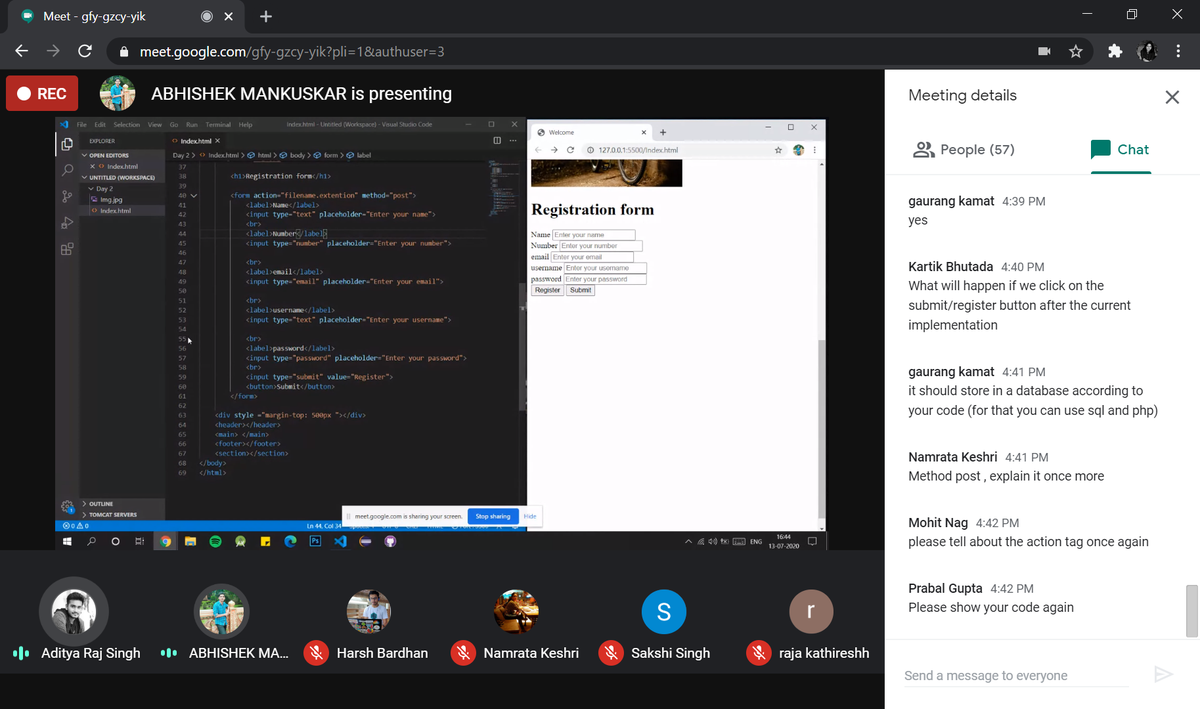
Task: Click Harsh Bardhan's participant avatar
Action: (x=368, y=611)
